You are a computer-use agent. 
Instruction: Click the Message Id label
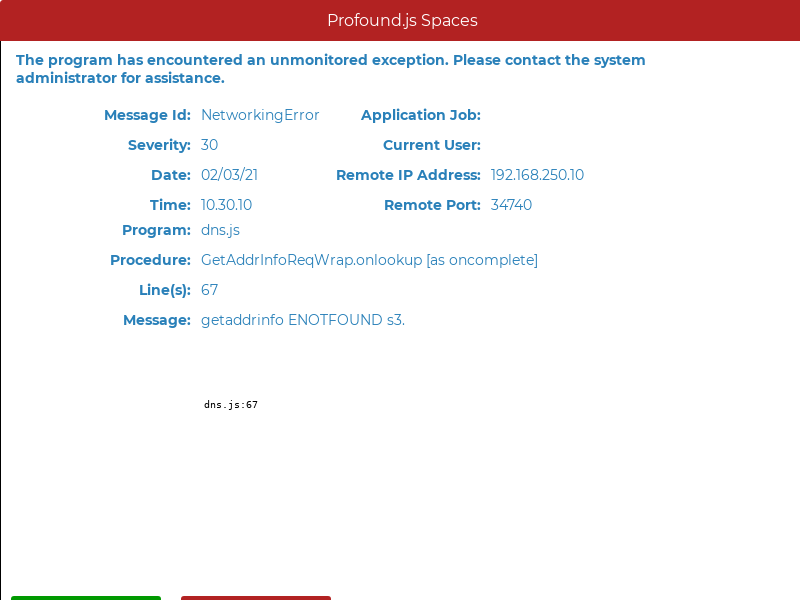point(147,115)
